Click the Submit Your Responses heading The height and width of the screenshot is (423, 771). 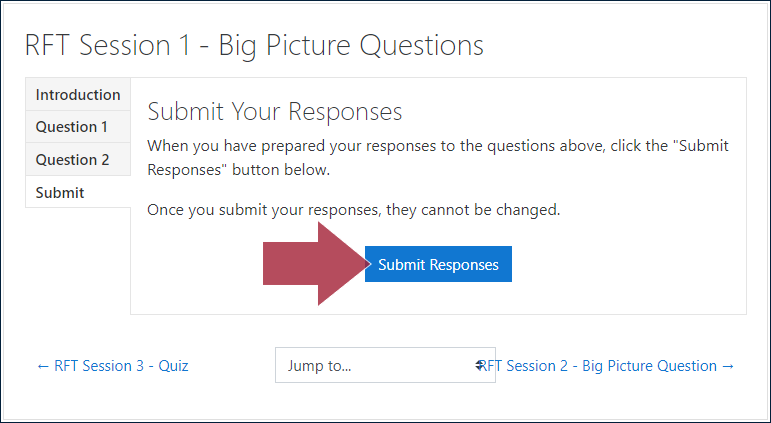coord(275,112)
